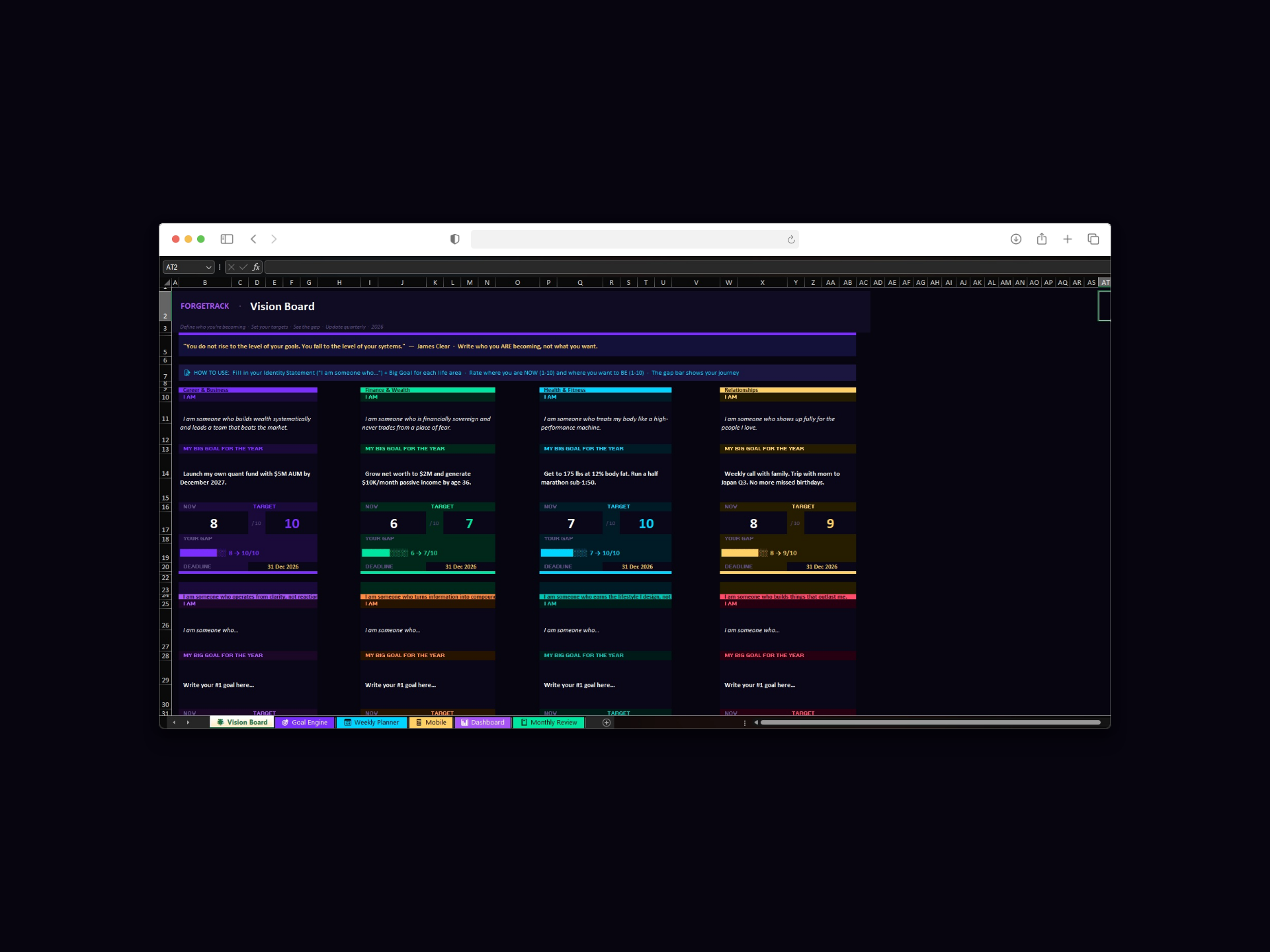Open the Name Box dropdown chevron
1270x952 pixels.
pos(208,267)
